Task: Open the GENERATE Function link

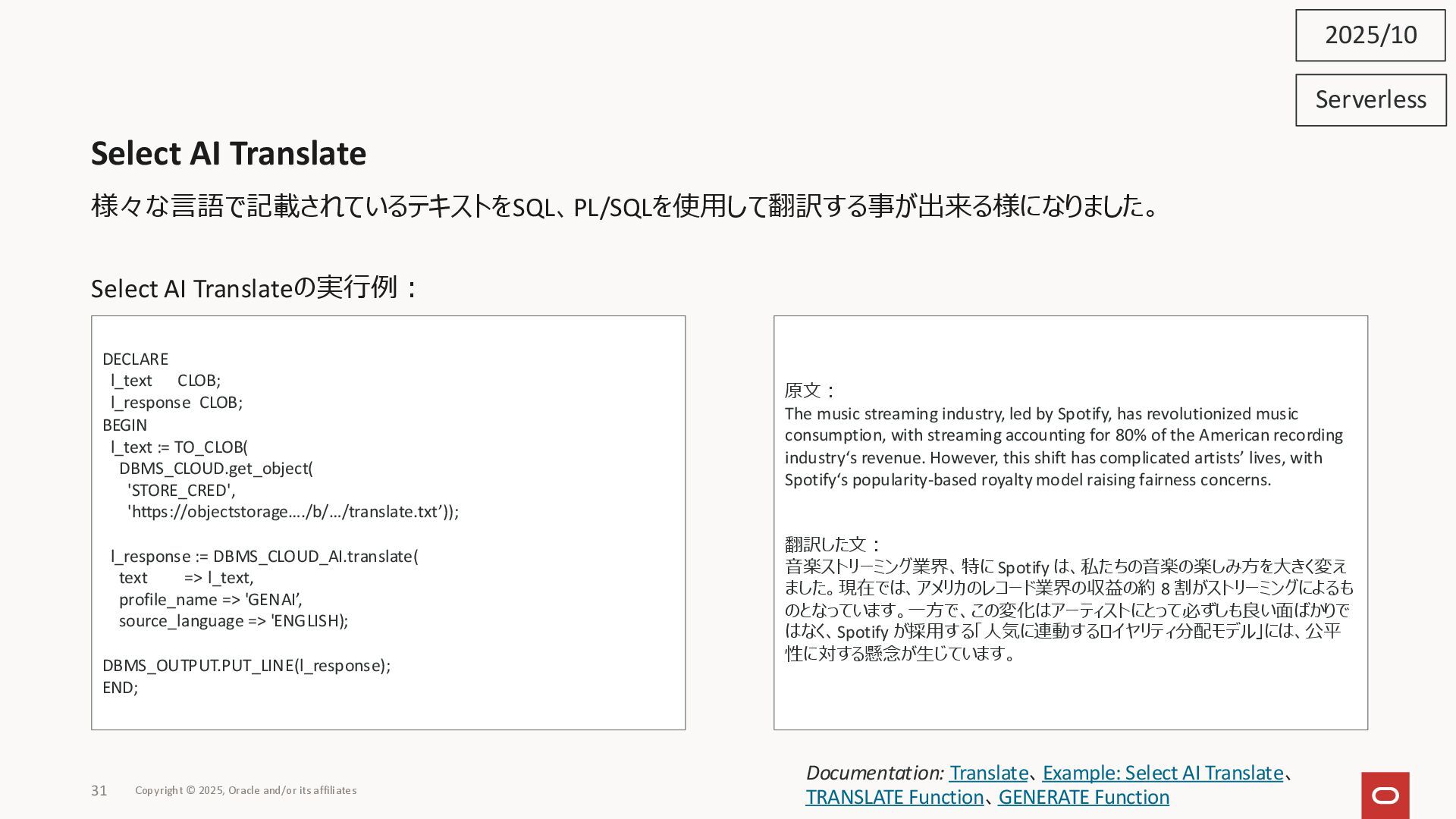Action: [x=1083, y=797]
